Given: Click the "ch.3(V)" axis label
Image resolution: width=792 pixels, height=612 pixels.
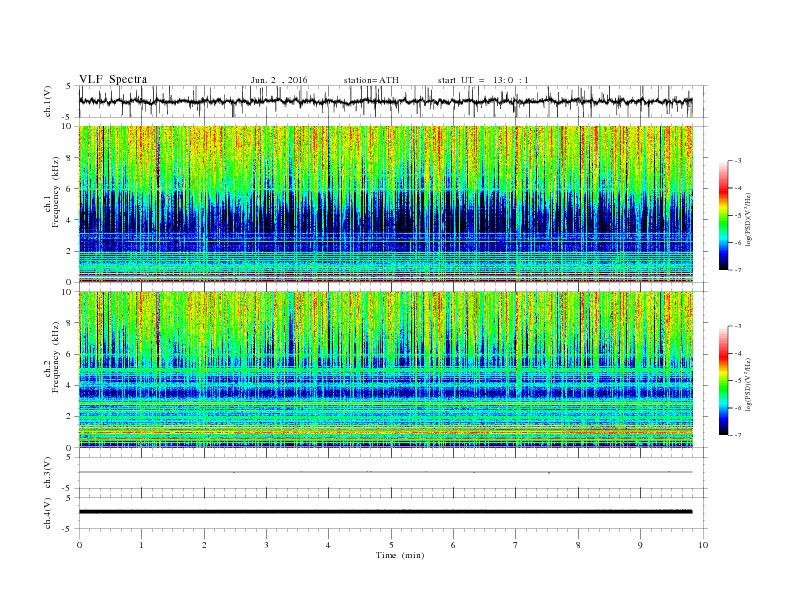Looking at the screenshot, I should pos(48,473).
